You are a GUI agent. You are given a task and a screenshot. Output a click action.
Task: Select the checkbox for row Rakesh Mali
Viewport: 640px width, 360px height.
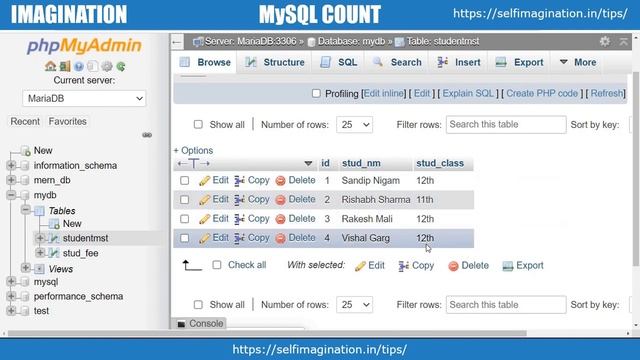click(184, 219)
